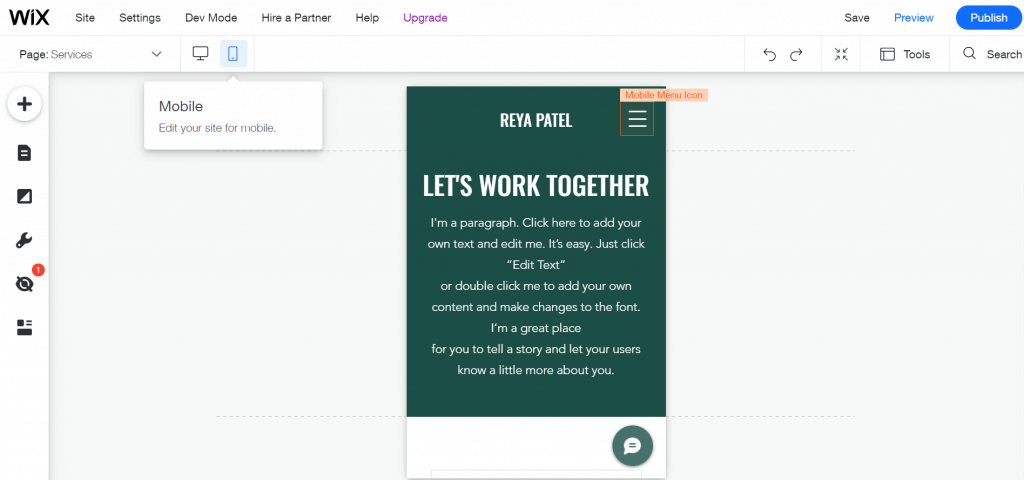
Task: Open the mobile background panel
Action: [24, 197]
